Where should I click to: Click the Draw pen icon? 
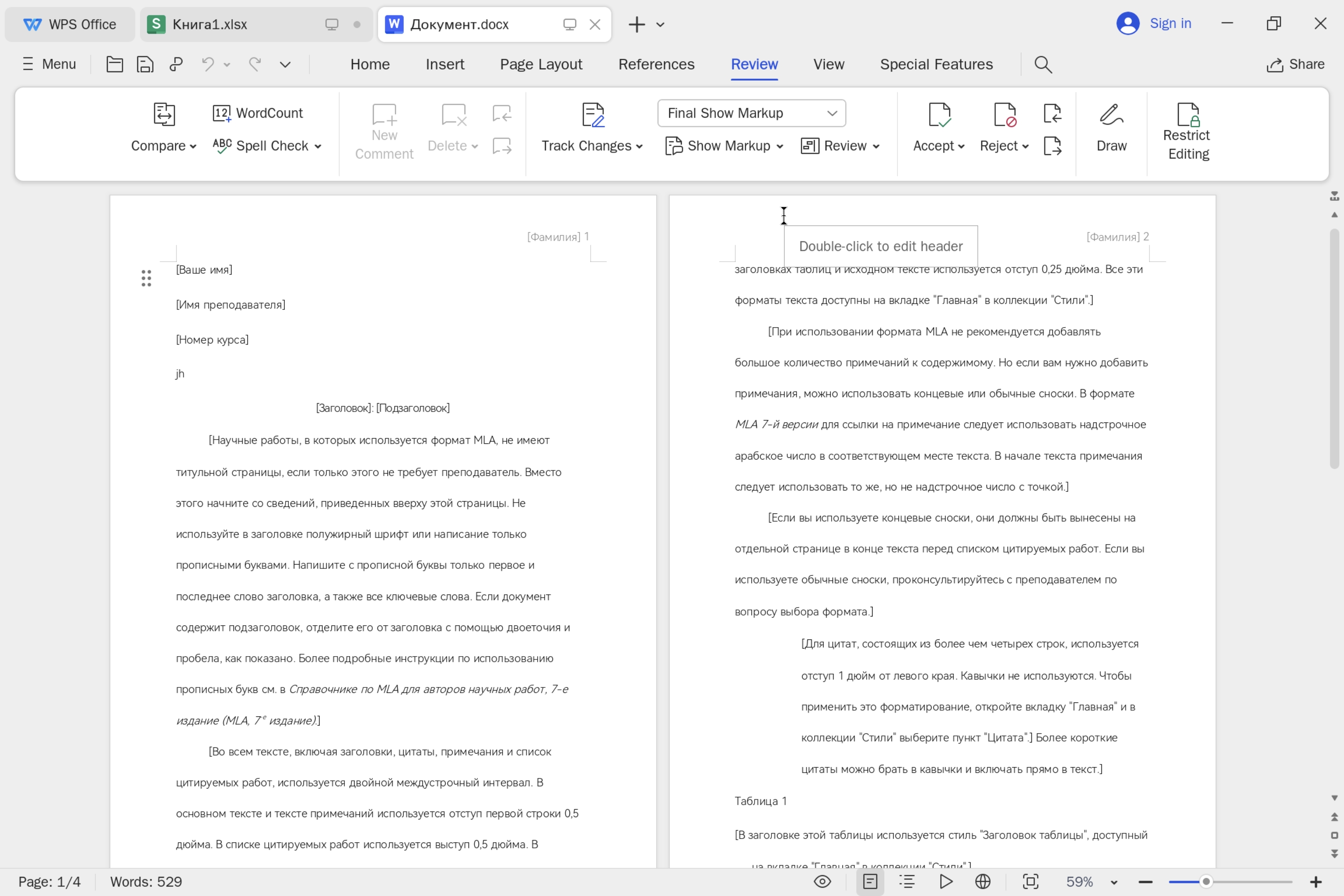point(1111,114)
